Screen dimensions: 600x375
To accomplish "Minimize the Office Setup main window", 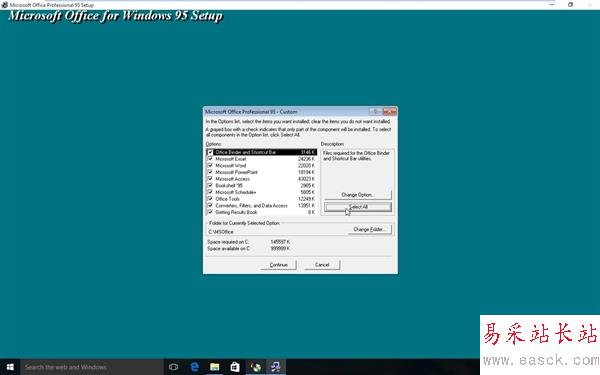I will [552, 5].
